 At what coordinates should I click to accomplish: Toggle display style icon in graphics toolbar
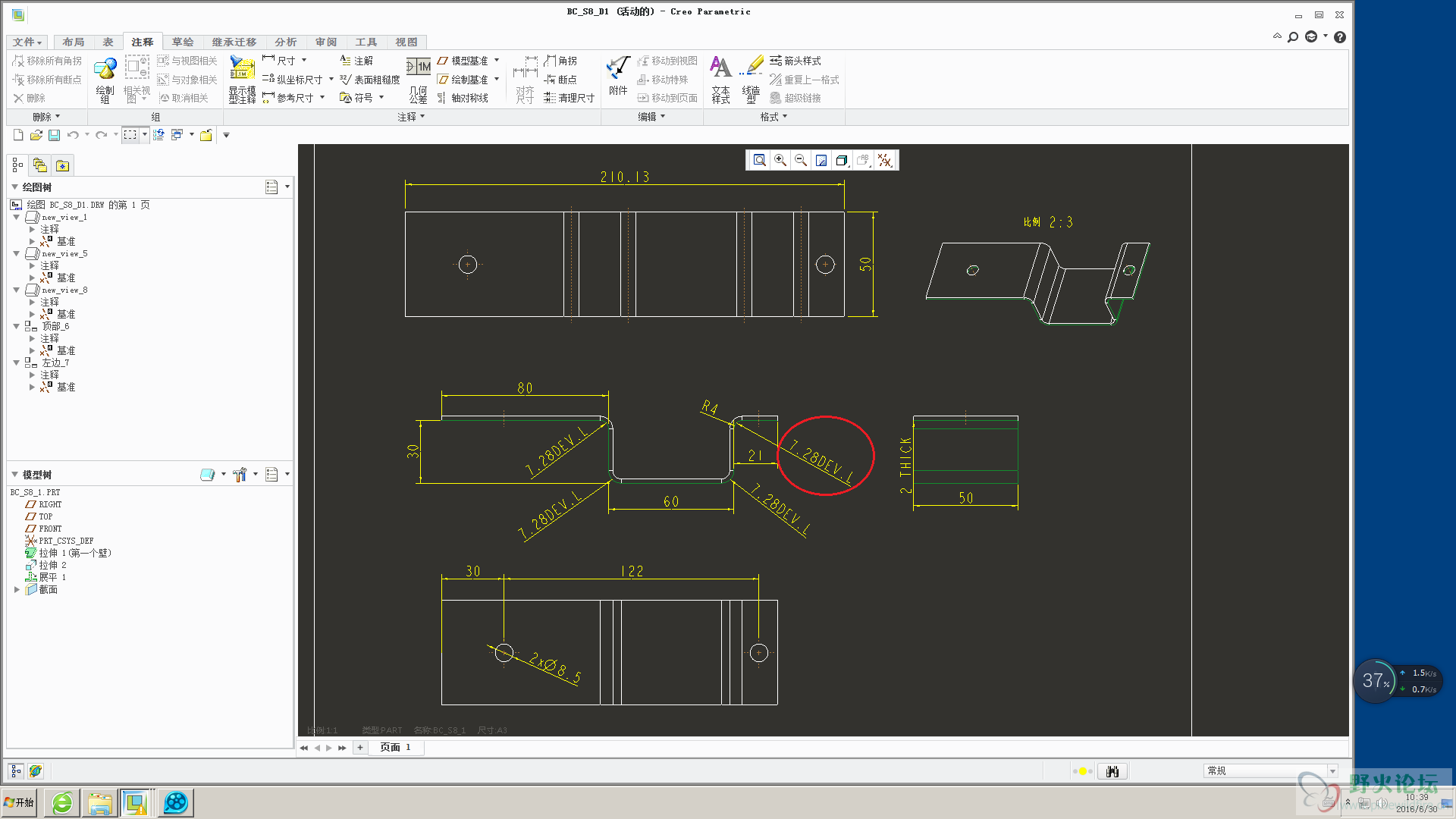point(841,160)
